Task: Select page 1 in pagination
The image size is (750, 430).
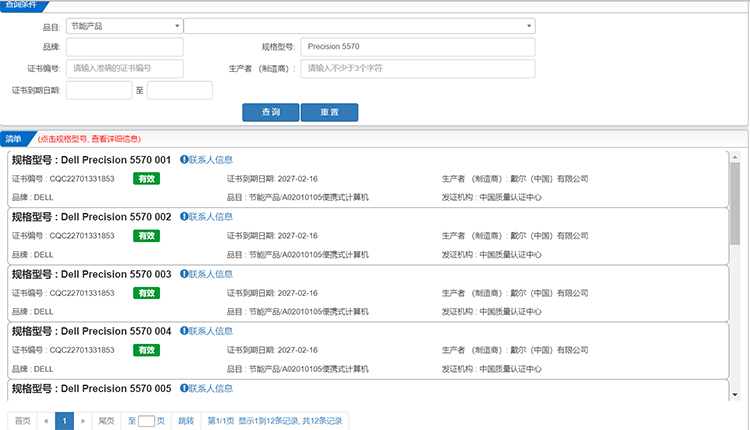Action: coord(64,421)
